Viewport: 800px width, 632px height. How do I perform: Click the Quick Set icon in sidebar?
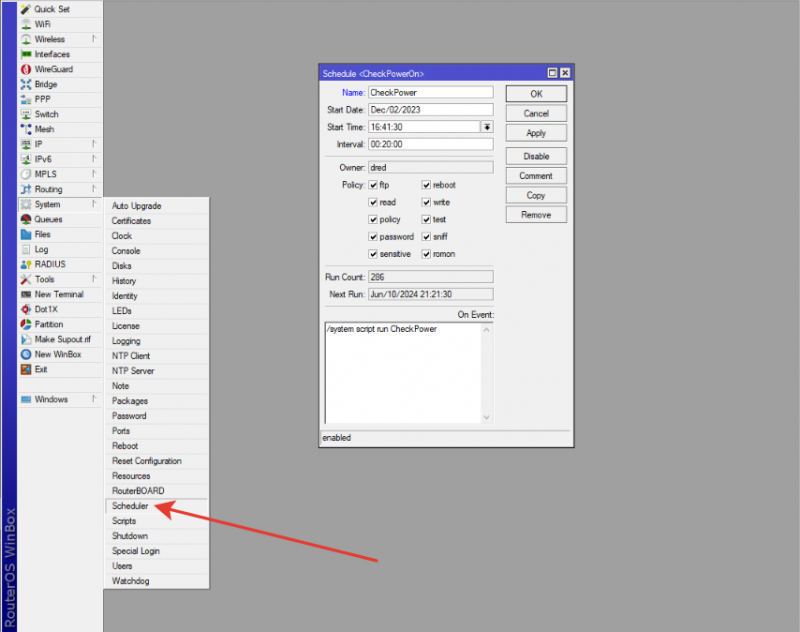26,9
